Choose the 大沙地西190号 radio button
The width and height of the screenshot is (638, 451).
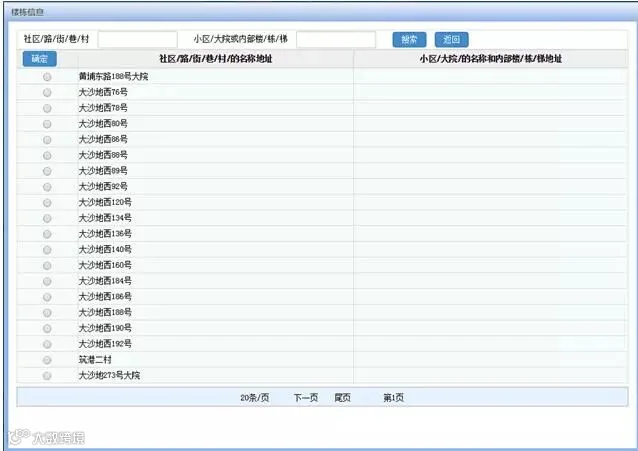[47, 328]
